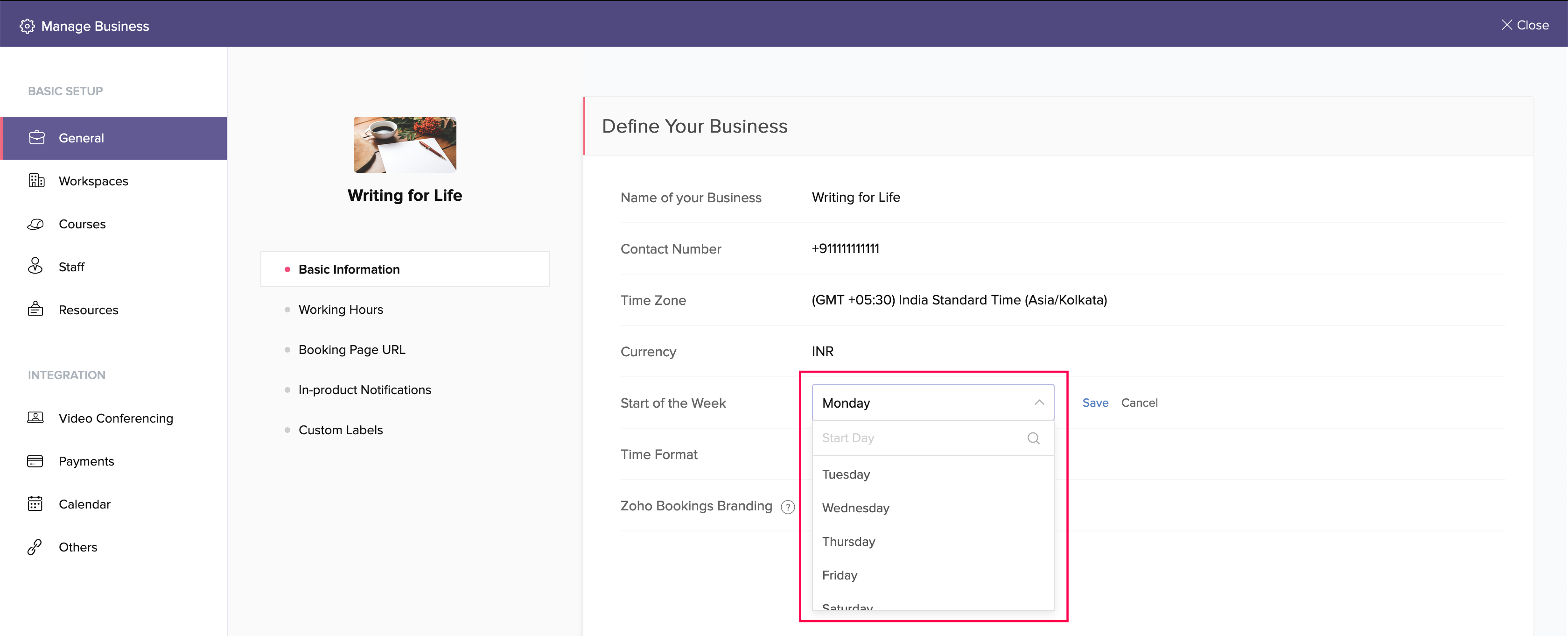Cancel the start of week edit
Viewport: 1568px width, 636px height.
[1140, 403]
